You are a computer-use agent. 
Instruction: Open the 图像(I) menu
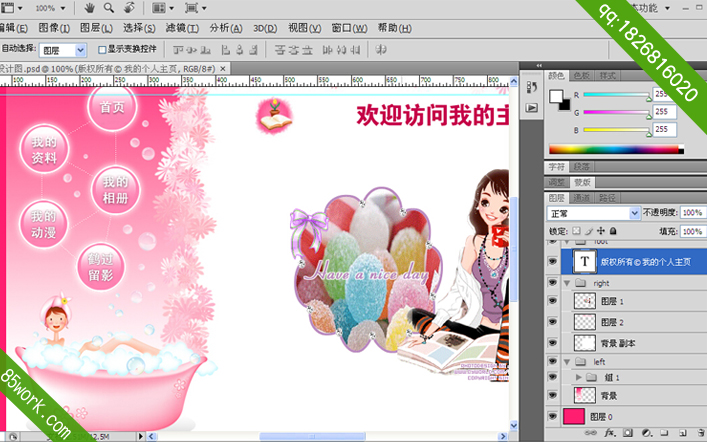(x=54, y=28)
